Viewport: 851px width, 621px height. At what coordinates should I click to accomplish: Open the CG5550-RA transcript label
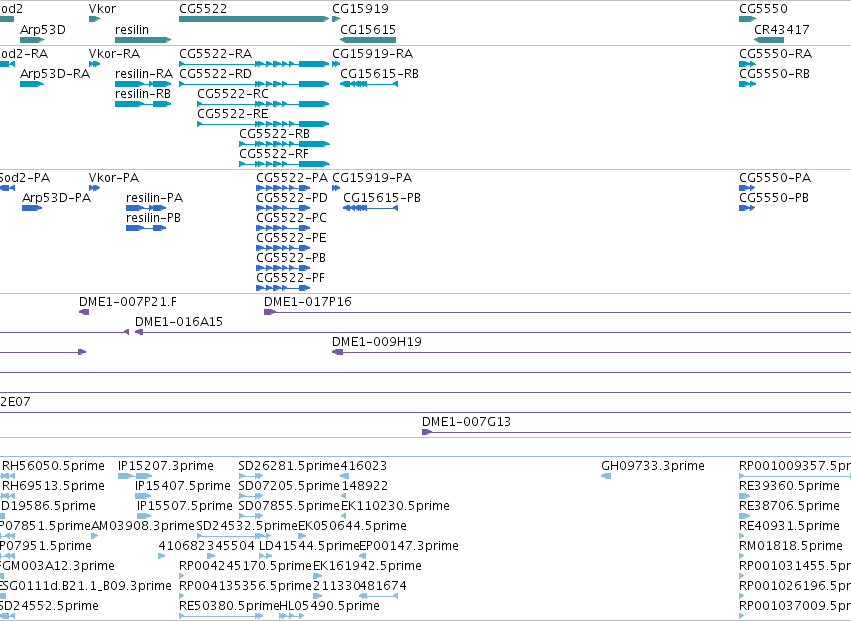click(776, 53)
